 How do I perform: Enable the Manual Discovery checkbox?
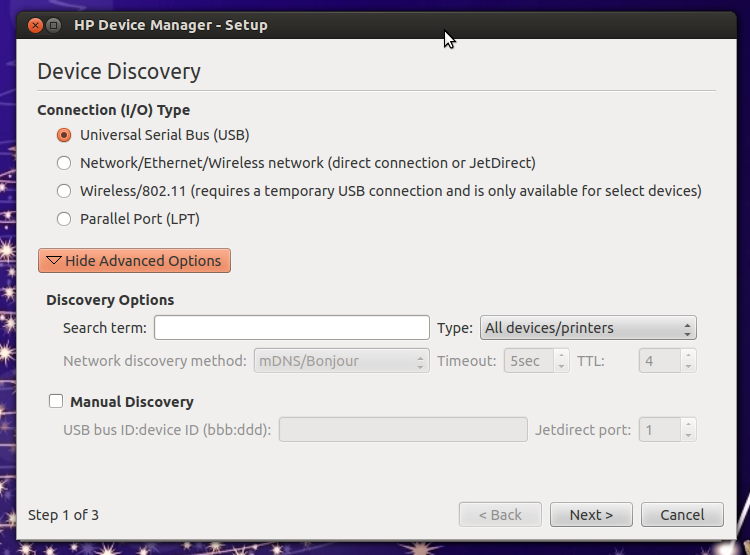click(56, 401)
